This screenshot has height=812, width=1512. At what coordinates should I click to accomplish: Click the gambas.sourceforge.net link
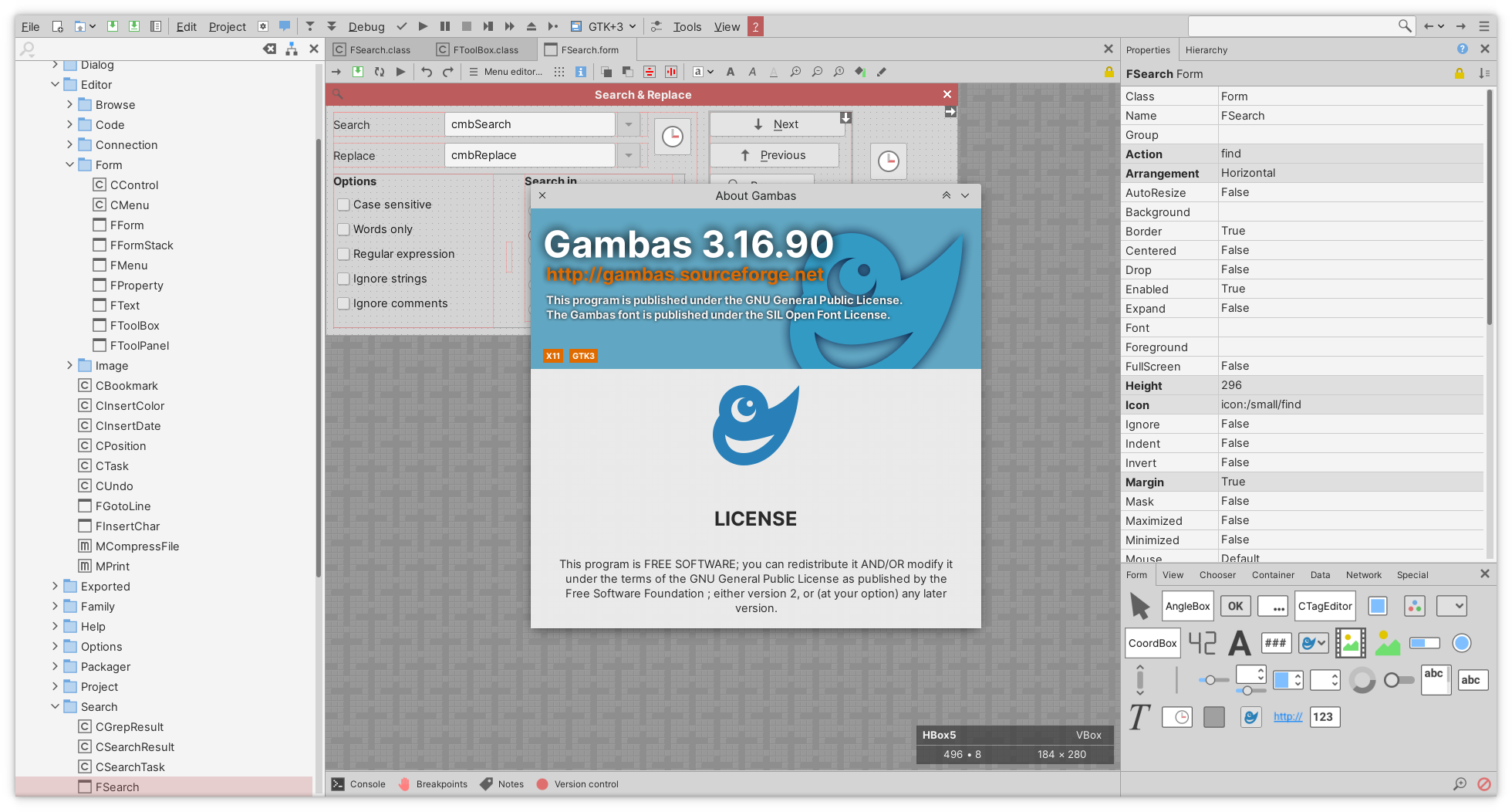pos(685,275)
